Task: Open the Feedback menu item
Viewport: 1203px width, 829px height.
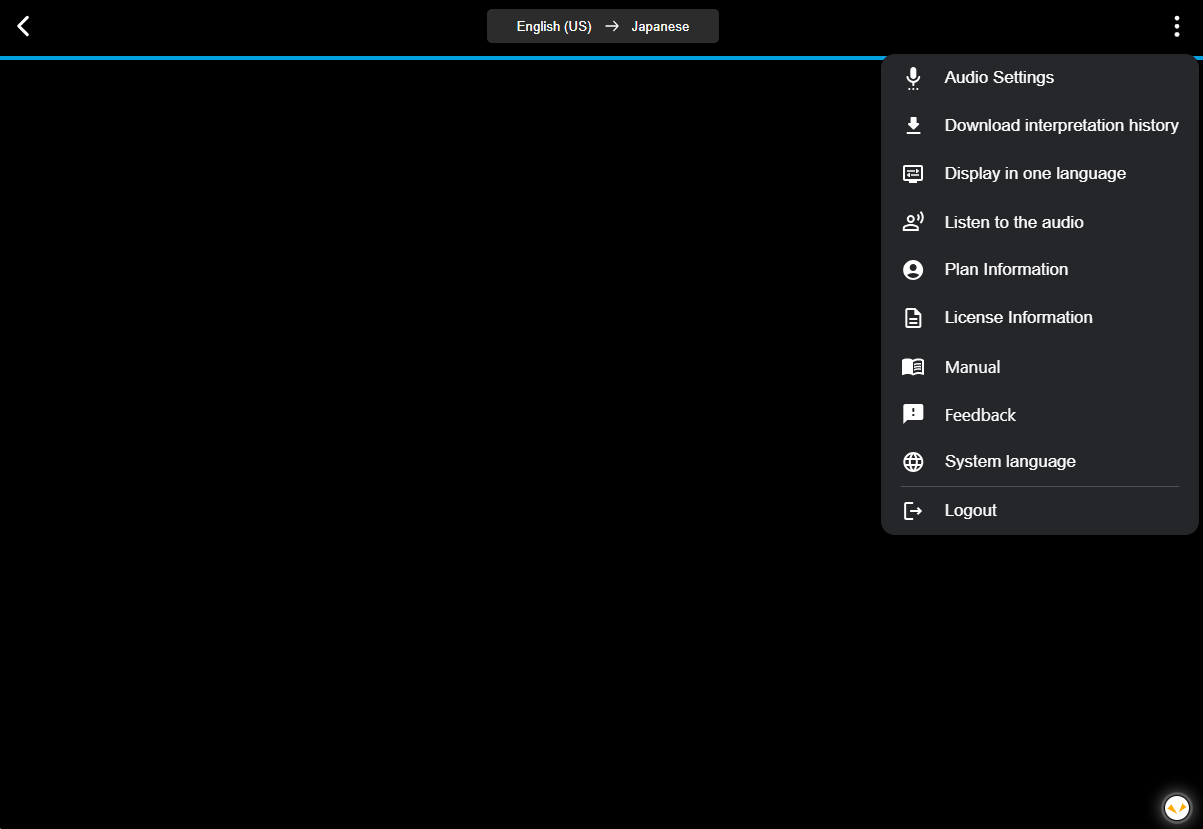Action: 980,415
